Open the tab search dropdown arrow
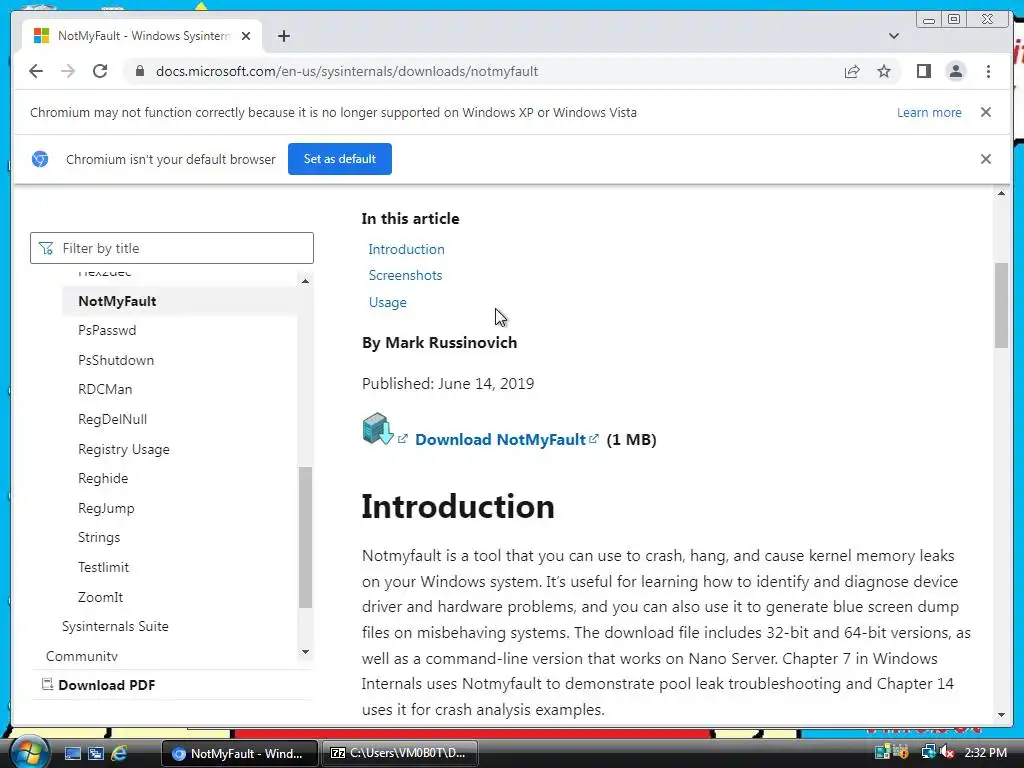The image size is (1024, 768). pyautogui.click(x=893, y=36)
